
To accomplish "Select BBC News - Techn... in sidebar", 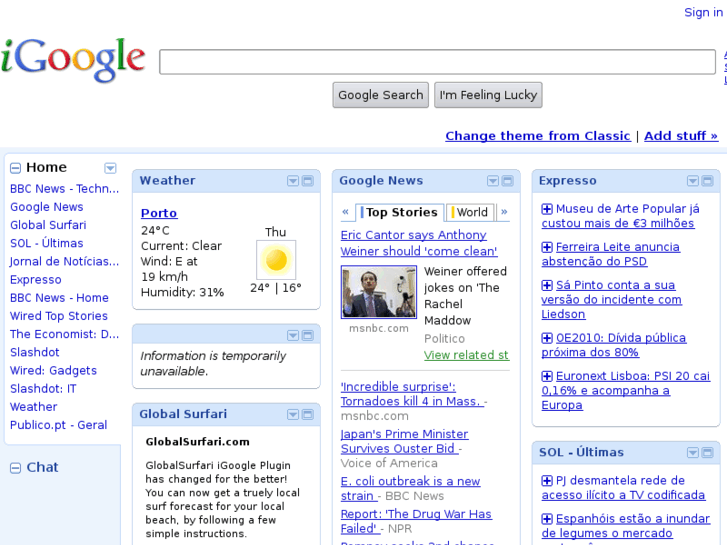I will click(64, 189).
